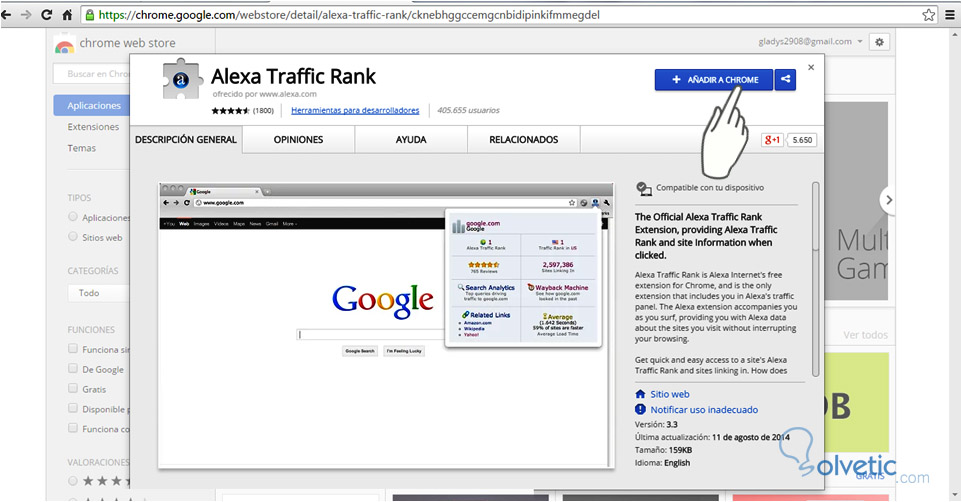Viewport: 962px width, 502px height.
Task: Open the Relacionados tab
Action: click(x=524, y=140)
